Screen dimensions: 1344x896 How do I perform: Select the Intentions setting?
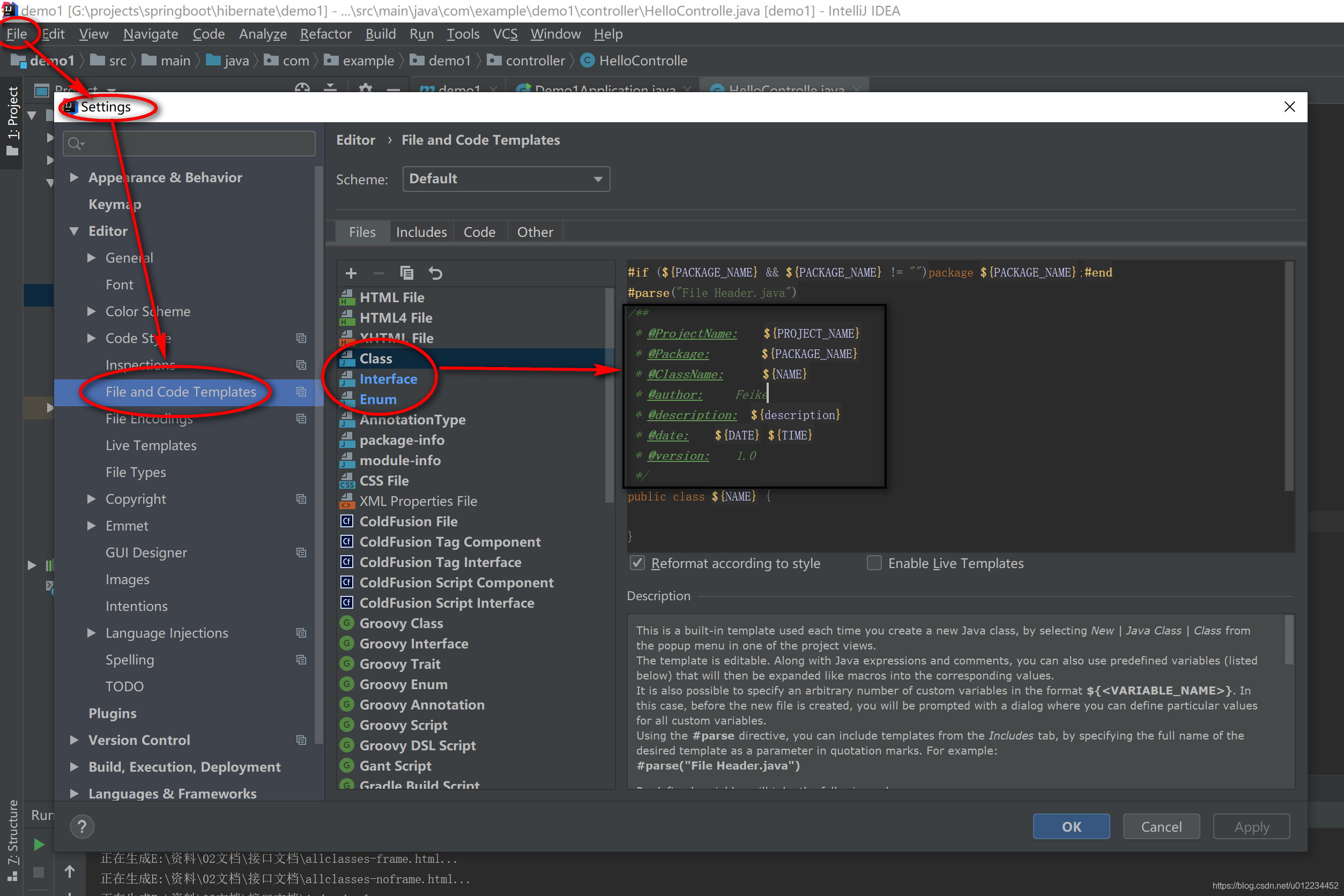(x=137, y=606)
